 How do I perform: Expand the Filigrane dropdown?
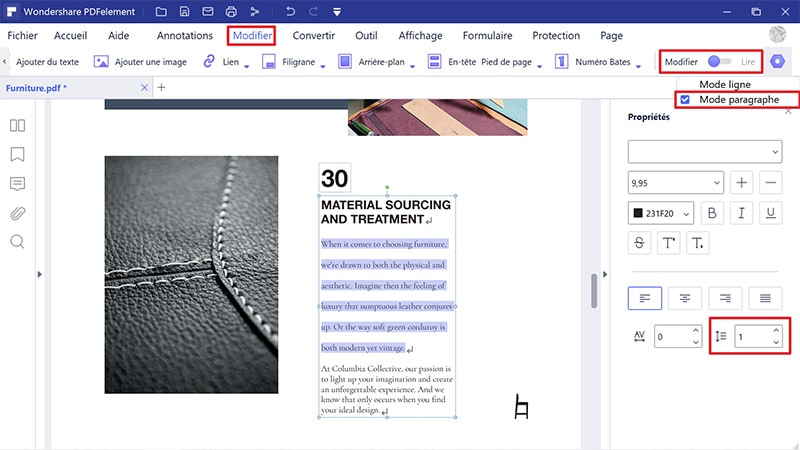coord(322,66)
